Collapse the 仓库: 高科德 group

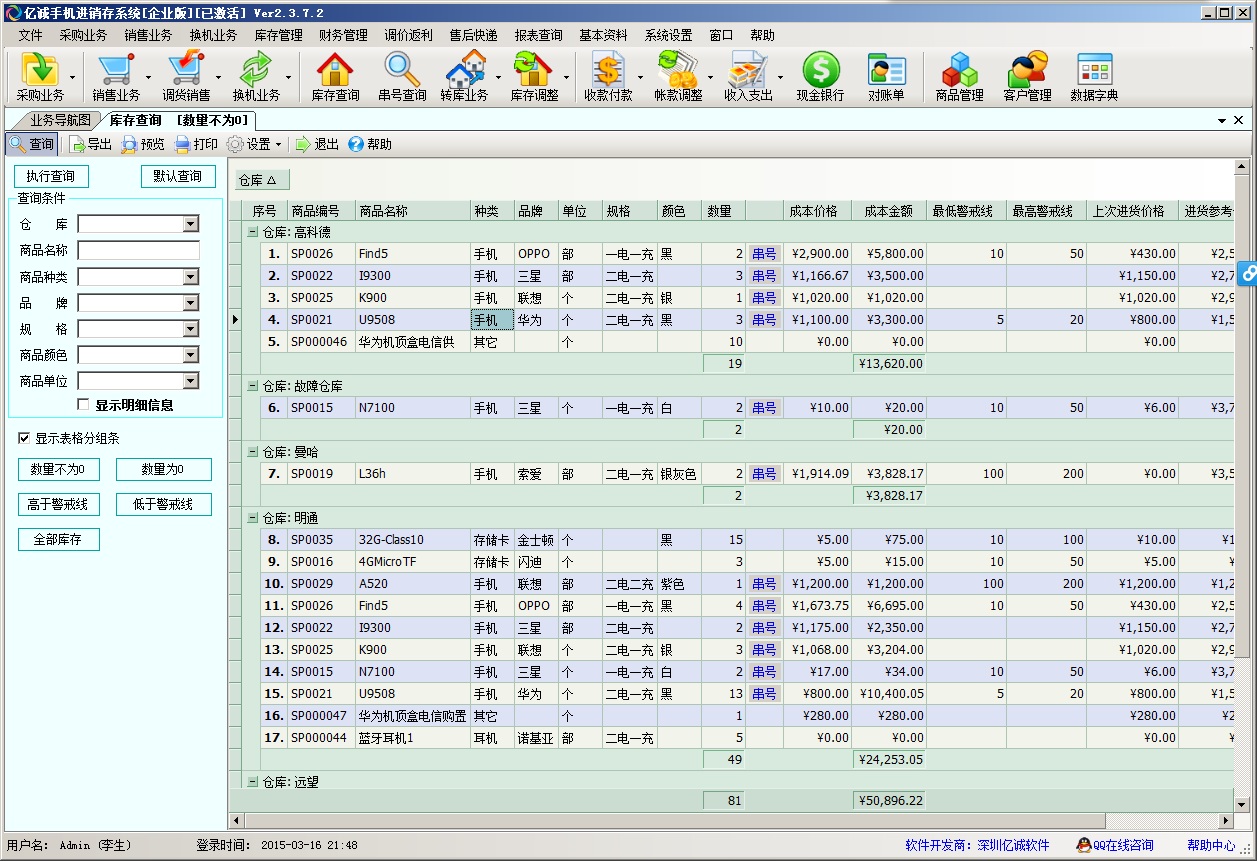[x=253, y=232]
